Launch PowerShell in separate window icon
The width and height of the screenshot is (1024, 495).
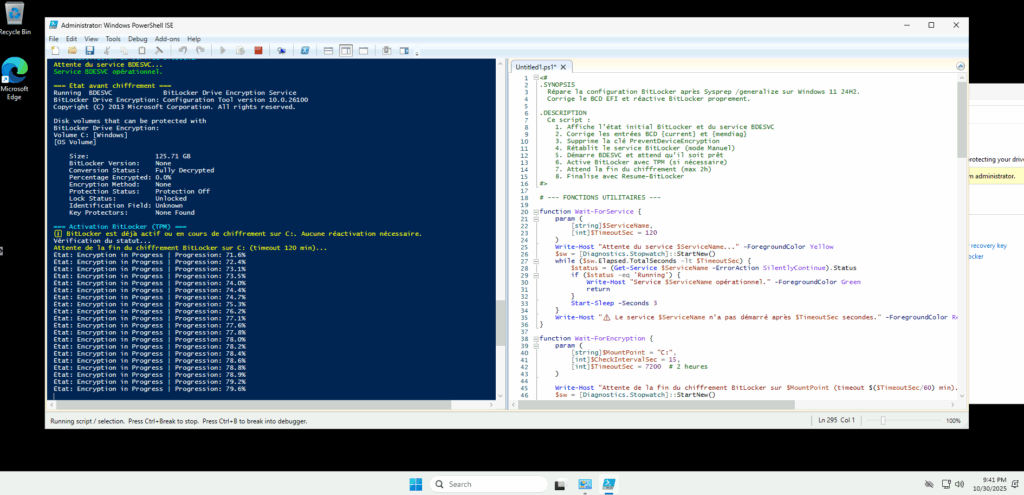click(305, 50)
